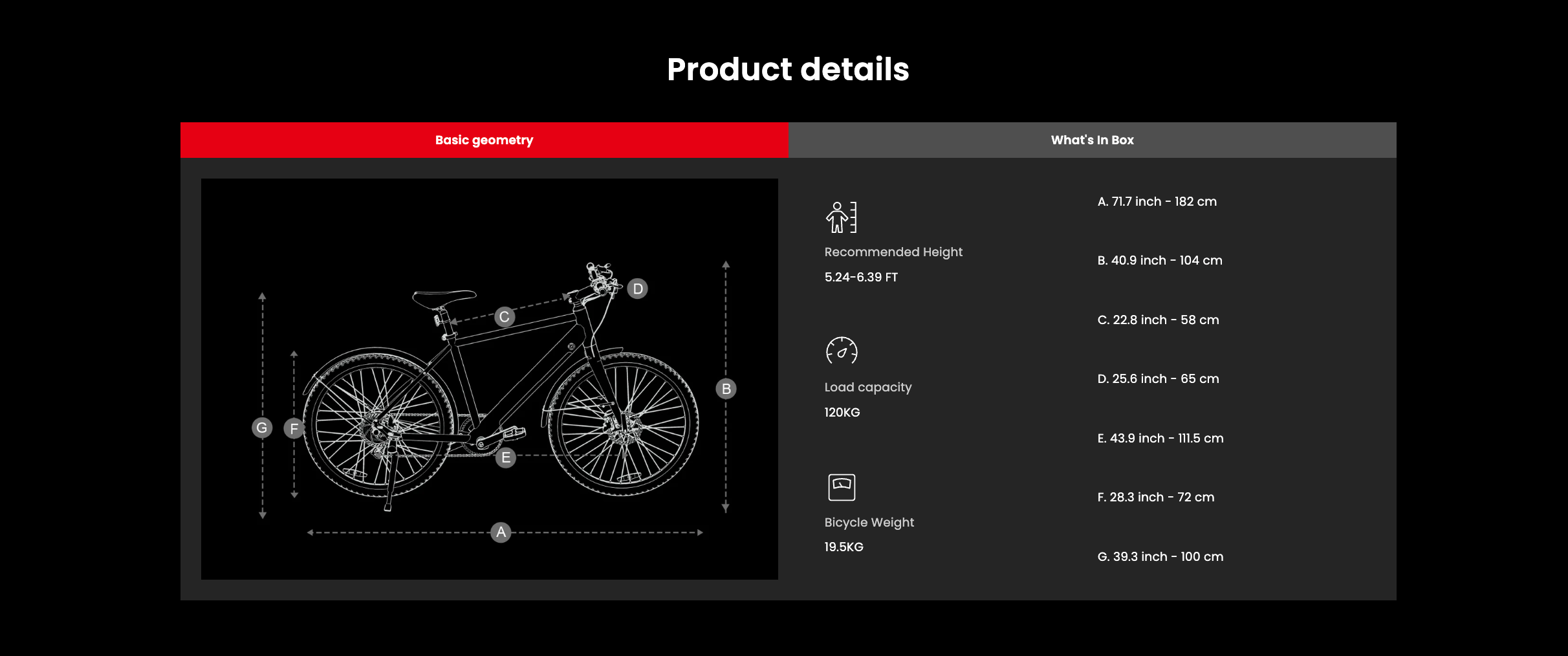Screen dimensions: 1568x656
Task: Select marker D beside the handlebar
Action: (x=637, y=289)
